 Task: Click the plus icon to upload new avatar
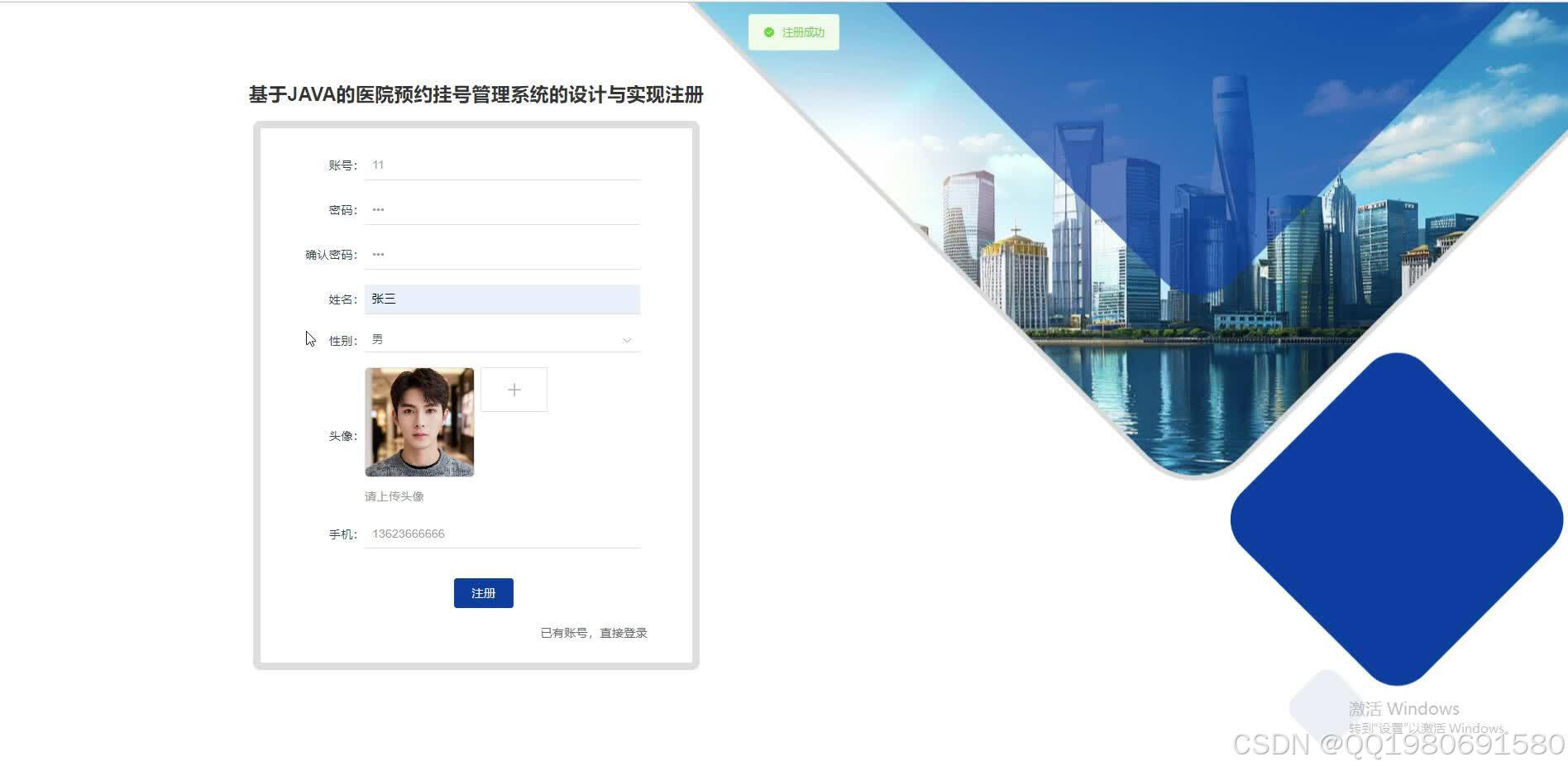point(513,389)
